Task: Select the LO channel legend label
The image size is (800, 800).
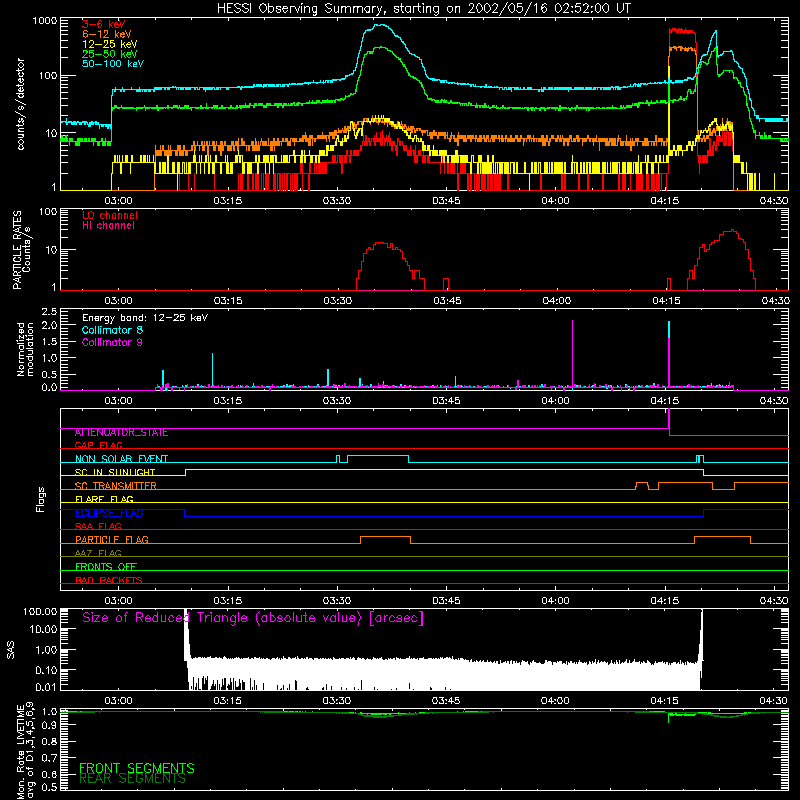Action: [x=110, y=215]
